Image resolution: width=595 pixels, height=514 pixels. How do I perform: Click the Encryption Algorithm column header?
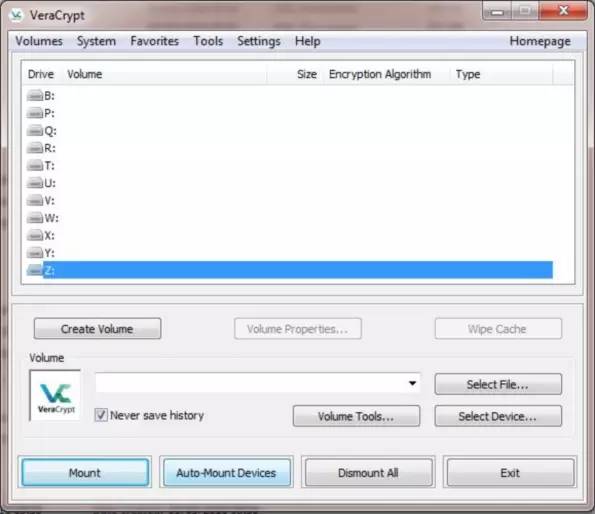(380, 74)
